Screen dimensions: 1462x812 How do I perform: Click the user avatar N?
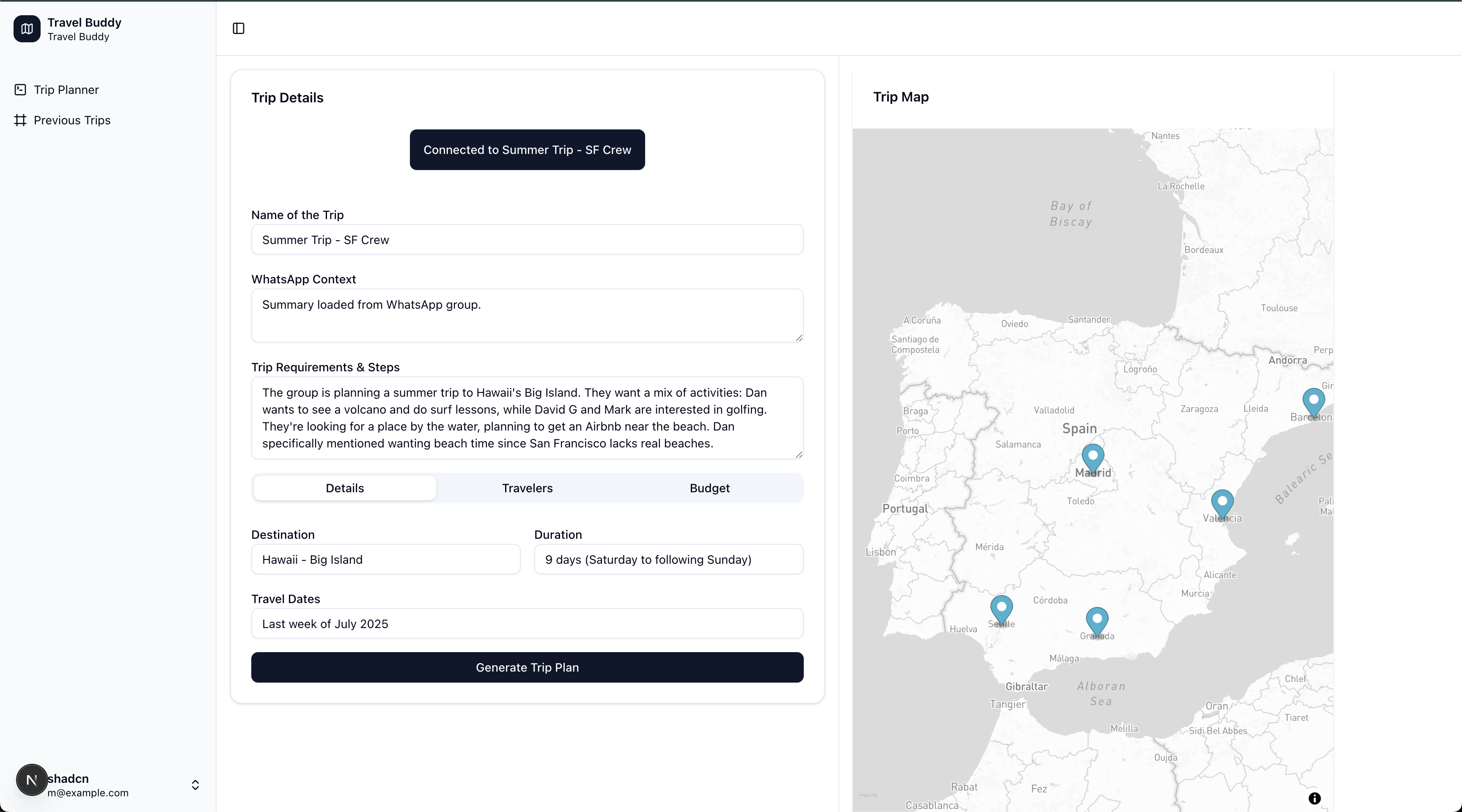pos(32,780)
